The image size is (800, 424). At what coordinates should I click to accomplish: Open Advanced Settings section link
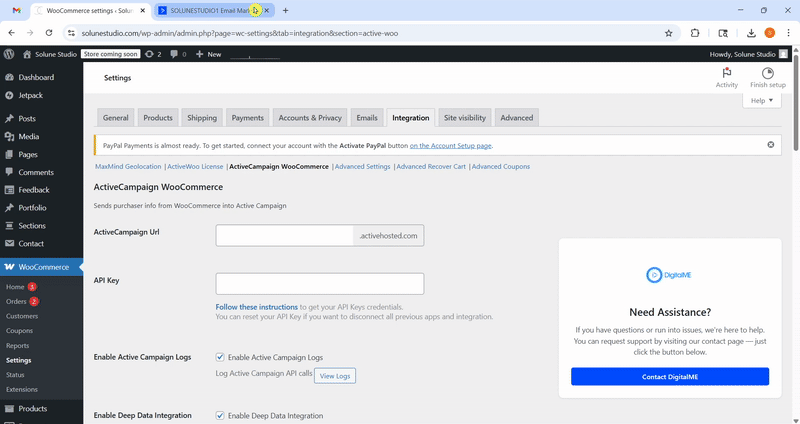363,166
